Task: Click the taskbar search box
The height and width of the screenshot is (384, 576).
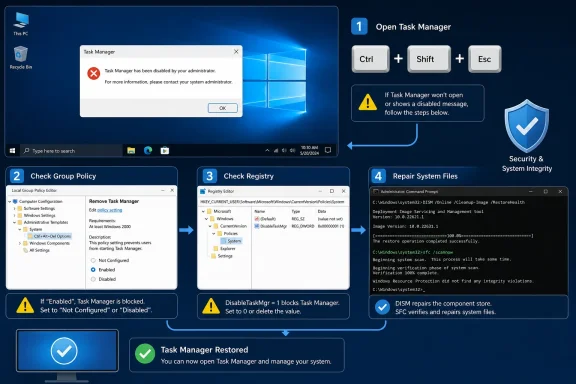Action: pos(71,151)
